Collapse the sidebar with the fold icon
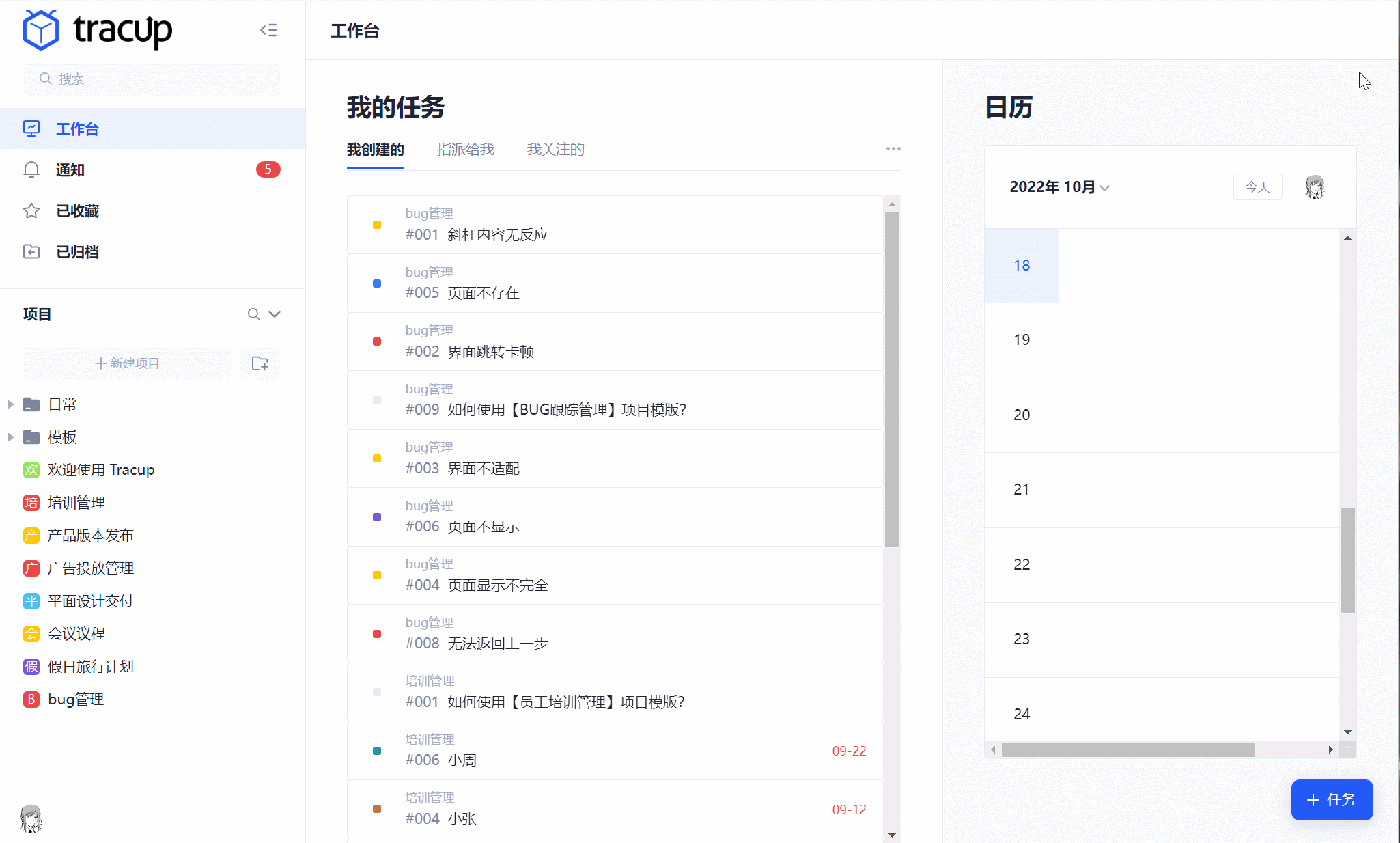The height and width of the screenshot is (843, 1400). coord(268,30)
